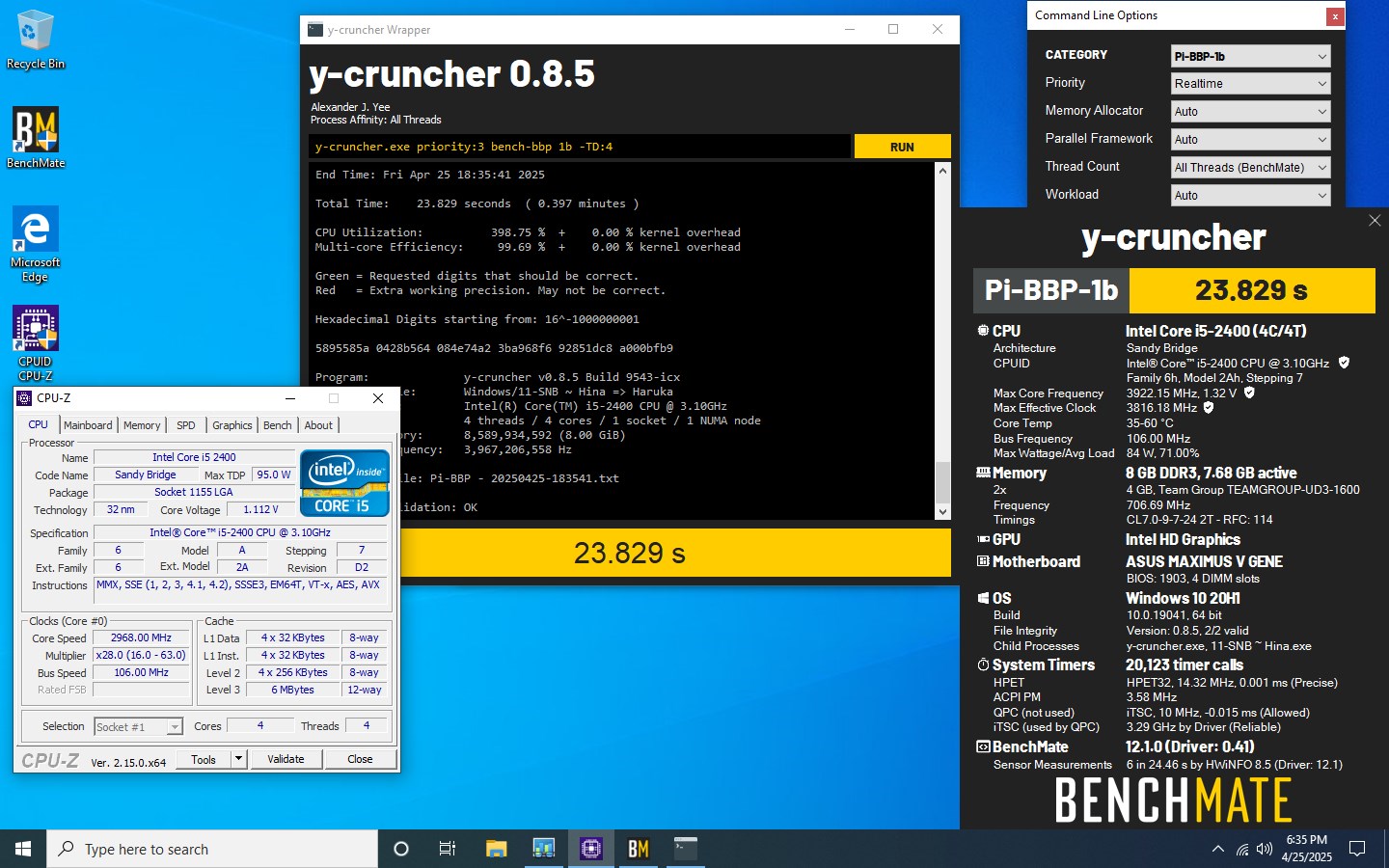Open Task View from the taskbar
Viewport: 1389px width, 868px height.
pos(448,849)
